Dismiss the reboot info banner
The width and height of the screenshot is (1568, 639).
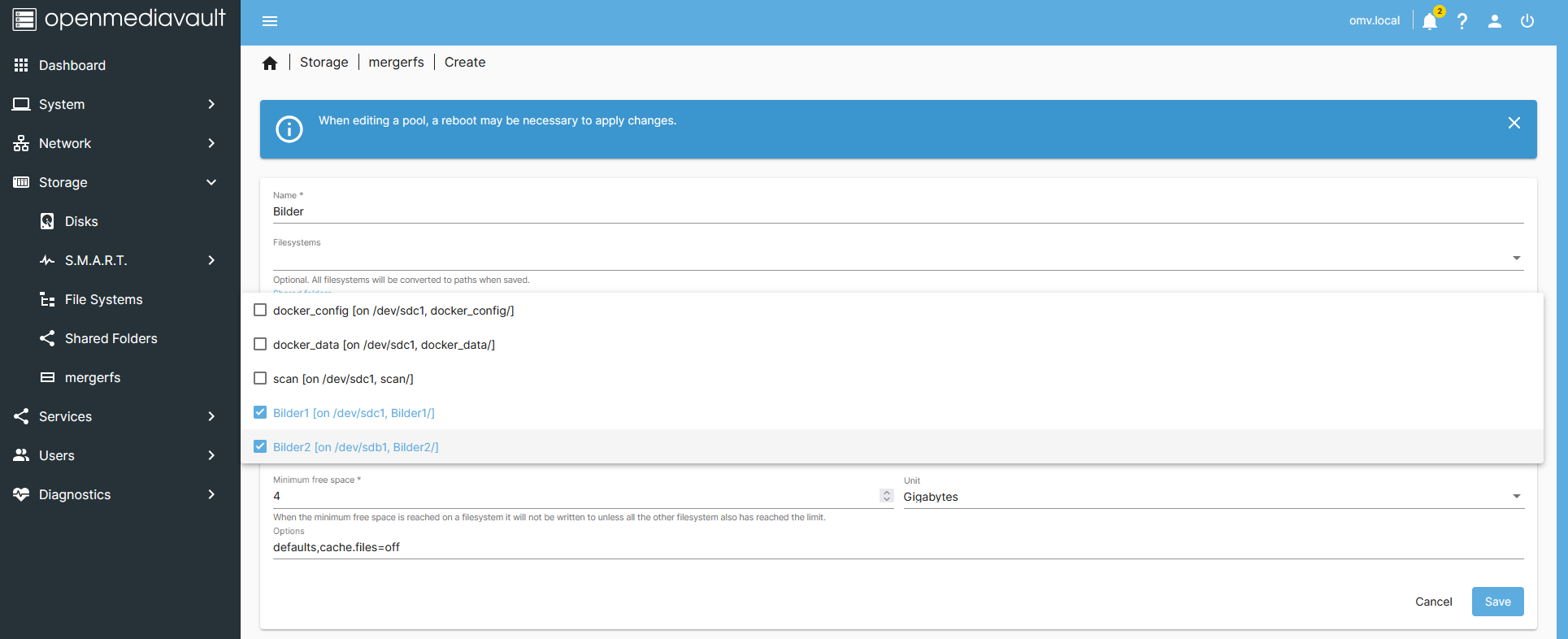coord(1514,123)
